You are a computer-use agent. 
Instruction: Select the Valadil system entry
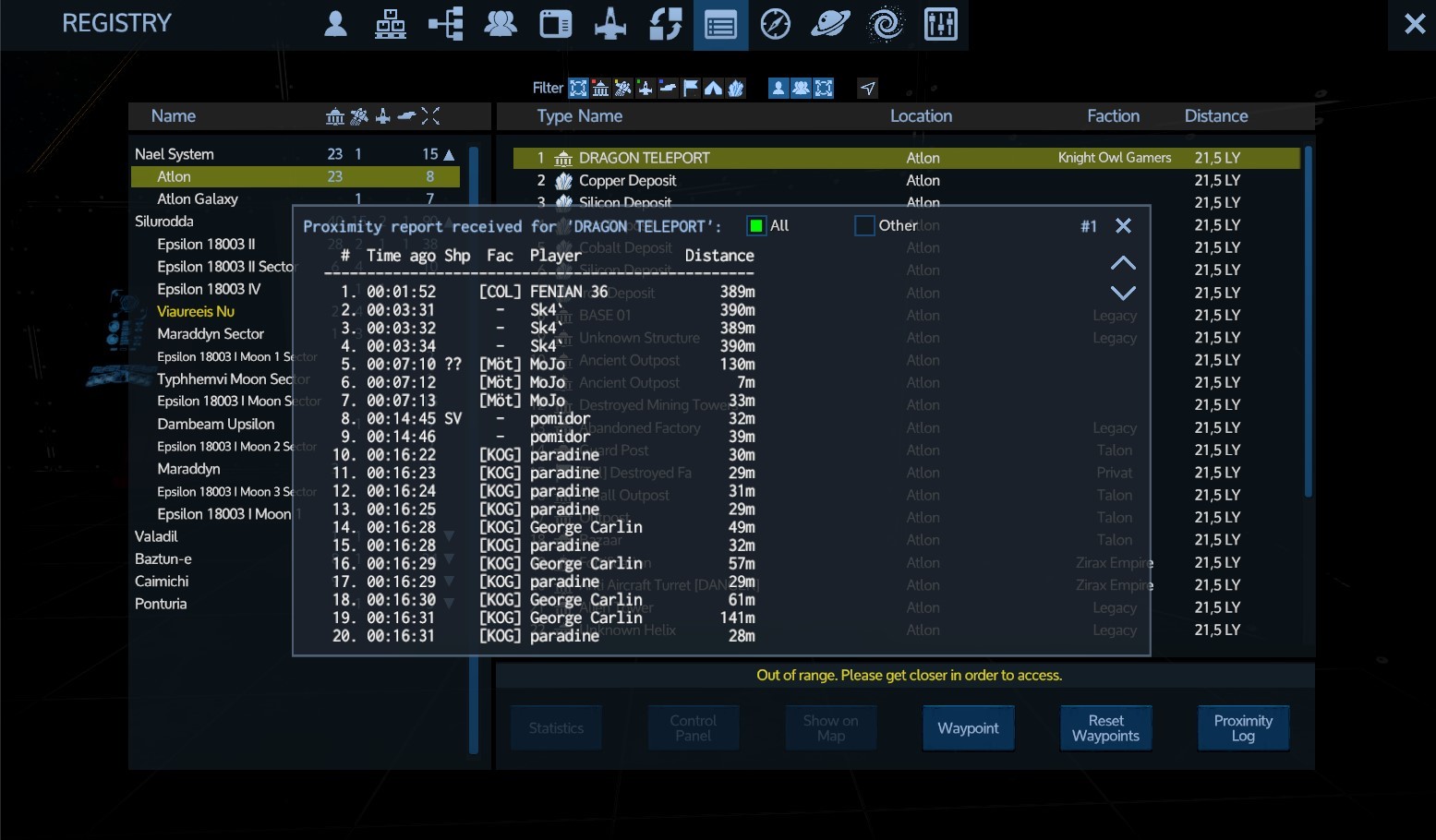click(x=156, y=536)
